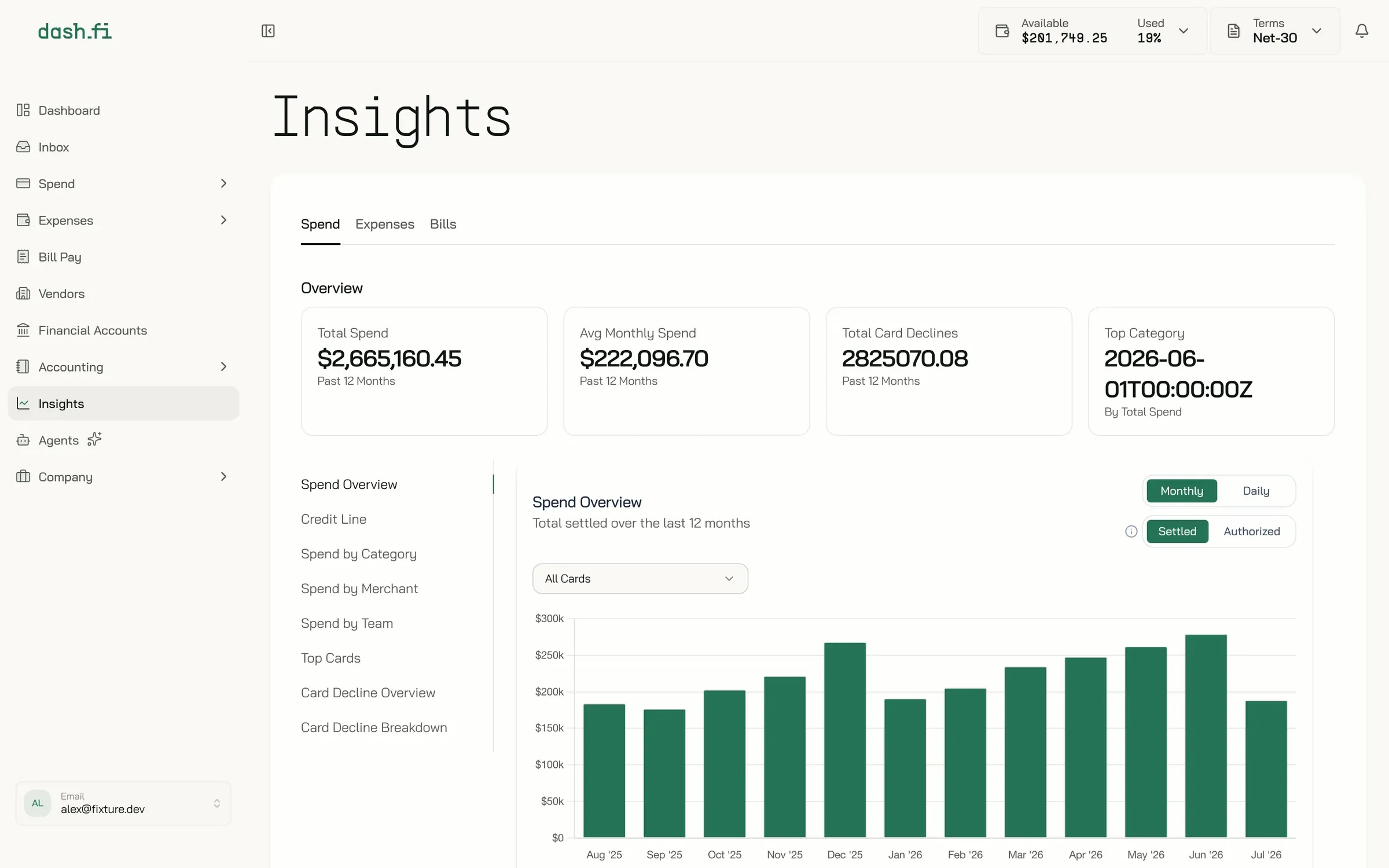Click the dash.fi logo
Screen dimensions: 1389x868
click(x=75, y=31)
